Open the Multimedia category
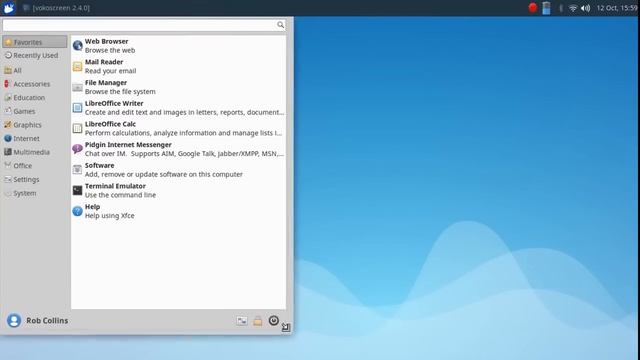Viewport: 640px width, 360px height. click(35, 152)
